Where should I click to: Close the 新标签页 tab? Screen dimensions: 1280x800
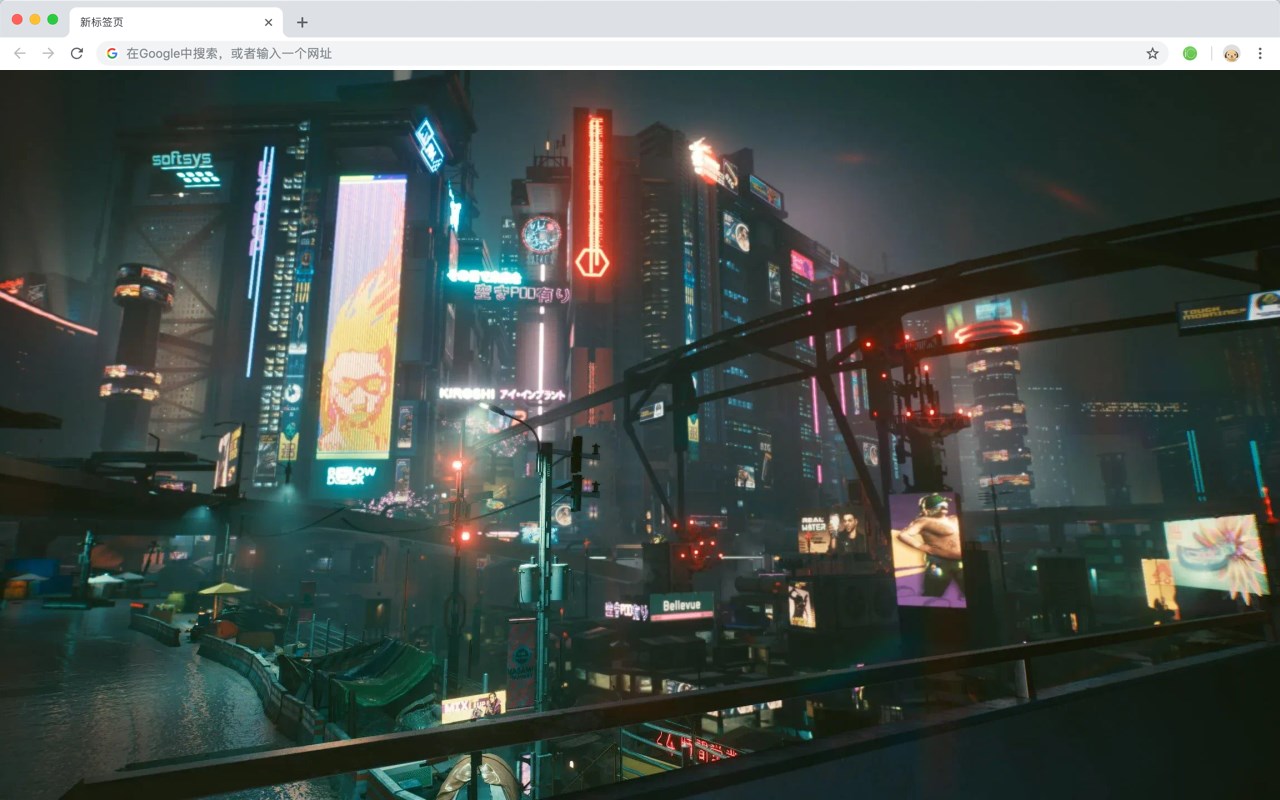click(x=268, y=22)
